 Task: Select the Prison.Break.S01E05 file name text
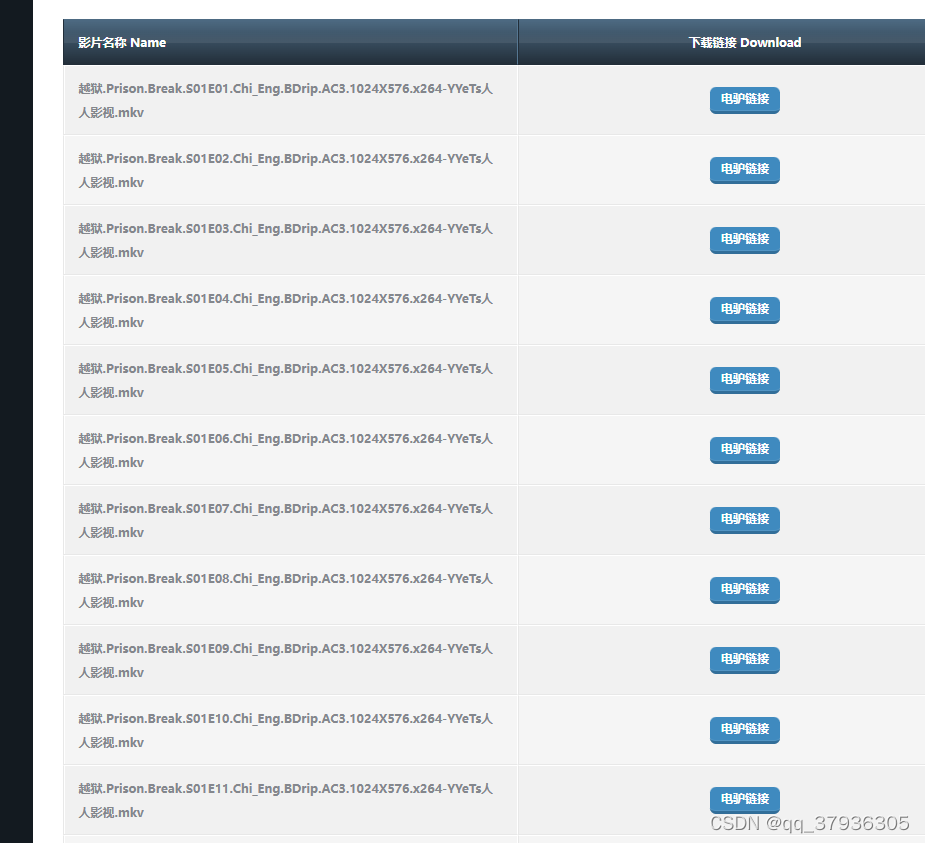click(286, 381)
